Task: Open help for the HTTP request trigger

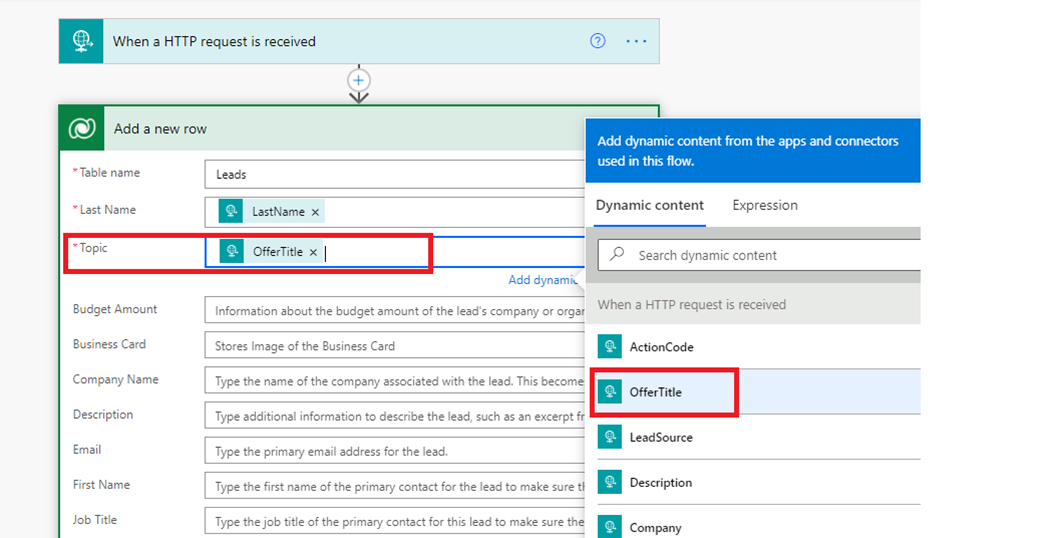Action: point(597,41)
